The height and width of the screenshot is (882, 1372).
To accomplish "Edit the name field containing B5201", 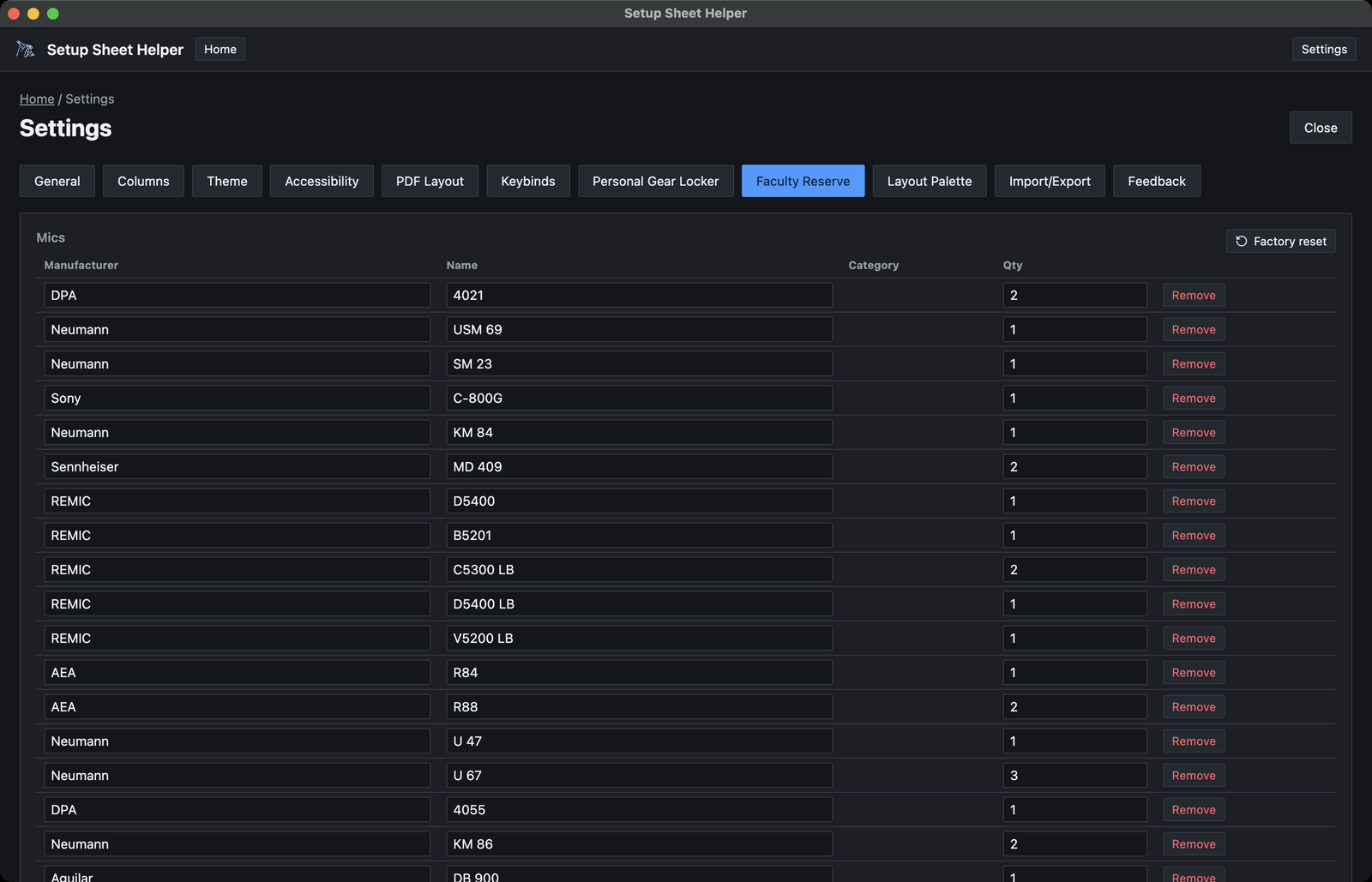I will point(639,535).
